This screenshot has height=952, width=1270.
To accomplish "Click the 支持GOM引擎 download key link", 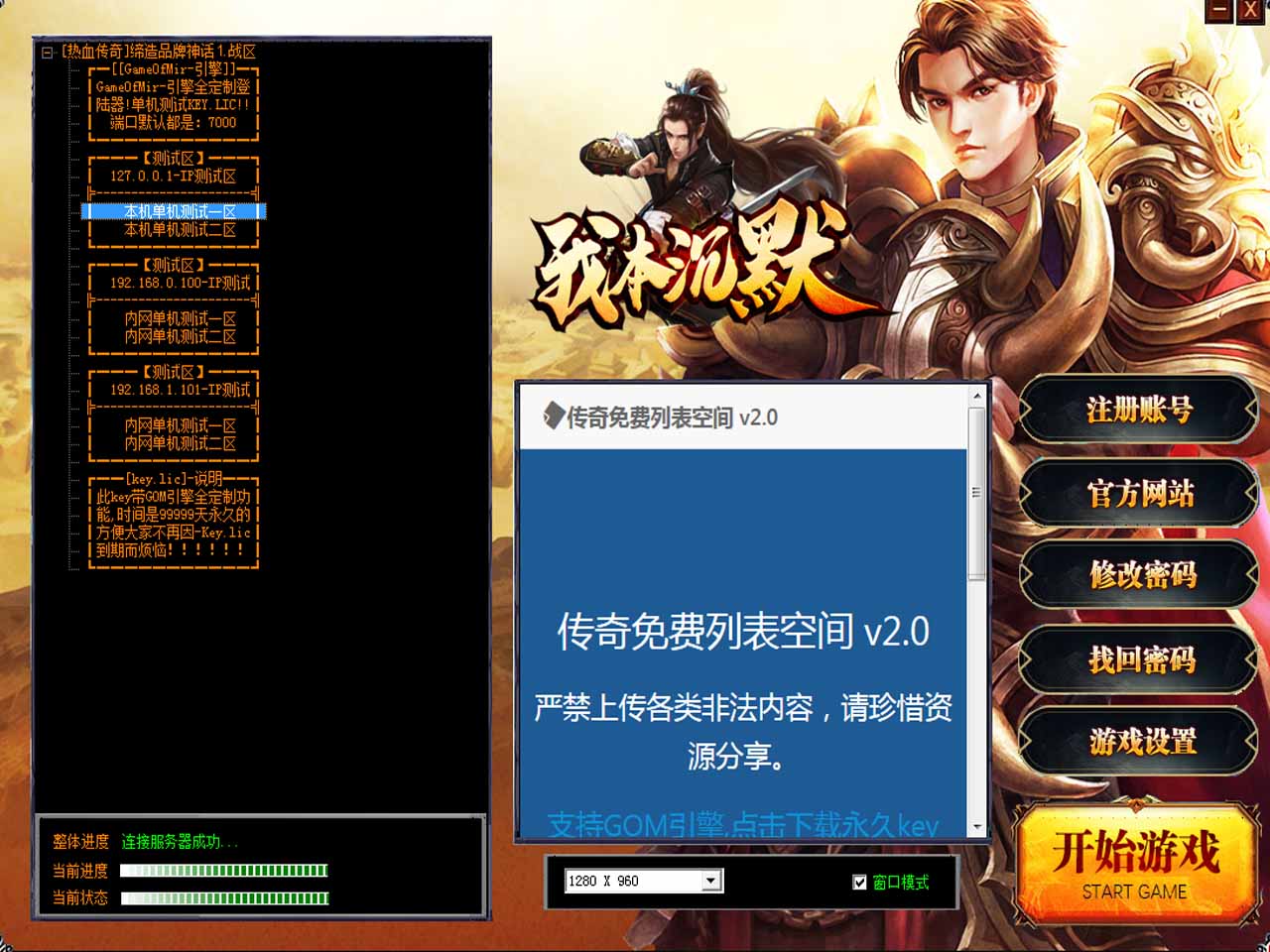I will click(742, 825).
